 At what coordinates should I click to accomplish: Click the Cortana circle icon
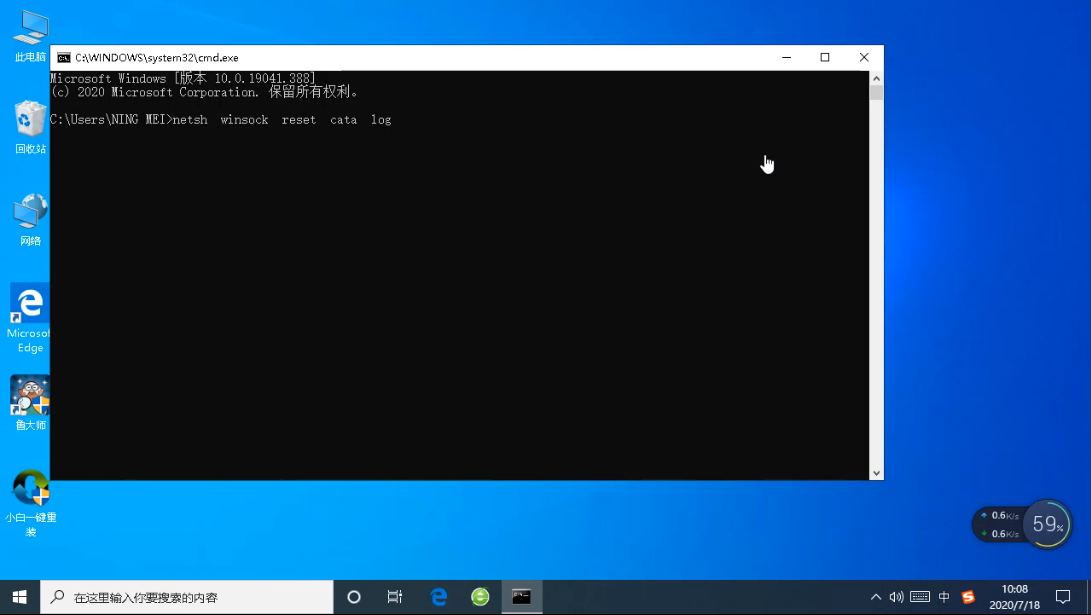pos(353,597)
